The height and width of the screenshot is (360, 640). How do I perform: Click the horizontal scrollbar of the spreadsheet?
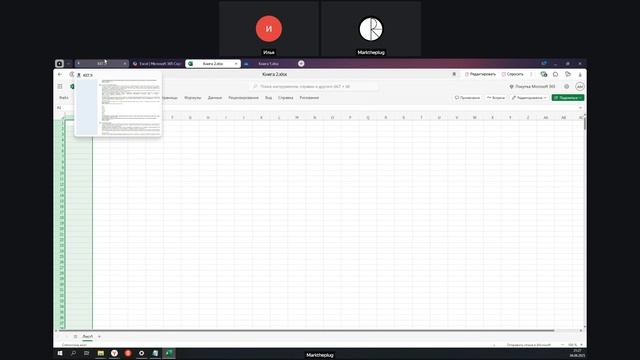click(x=306, y=330)
